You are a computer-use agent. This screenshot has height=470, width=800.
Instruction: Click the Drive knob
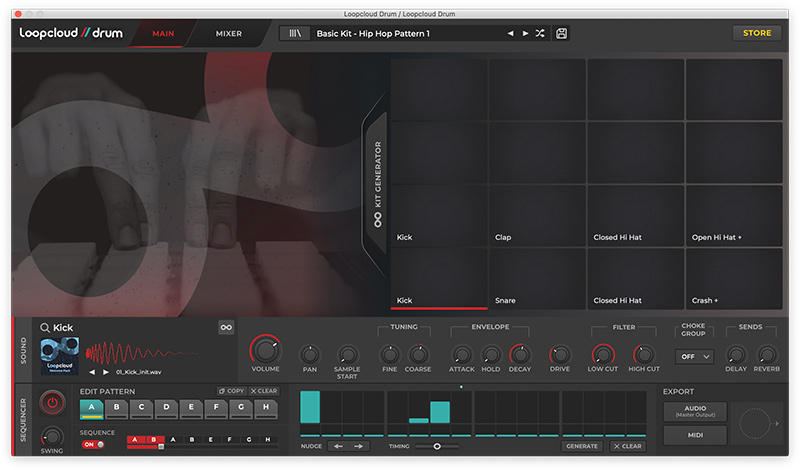pos(560,355)
